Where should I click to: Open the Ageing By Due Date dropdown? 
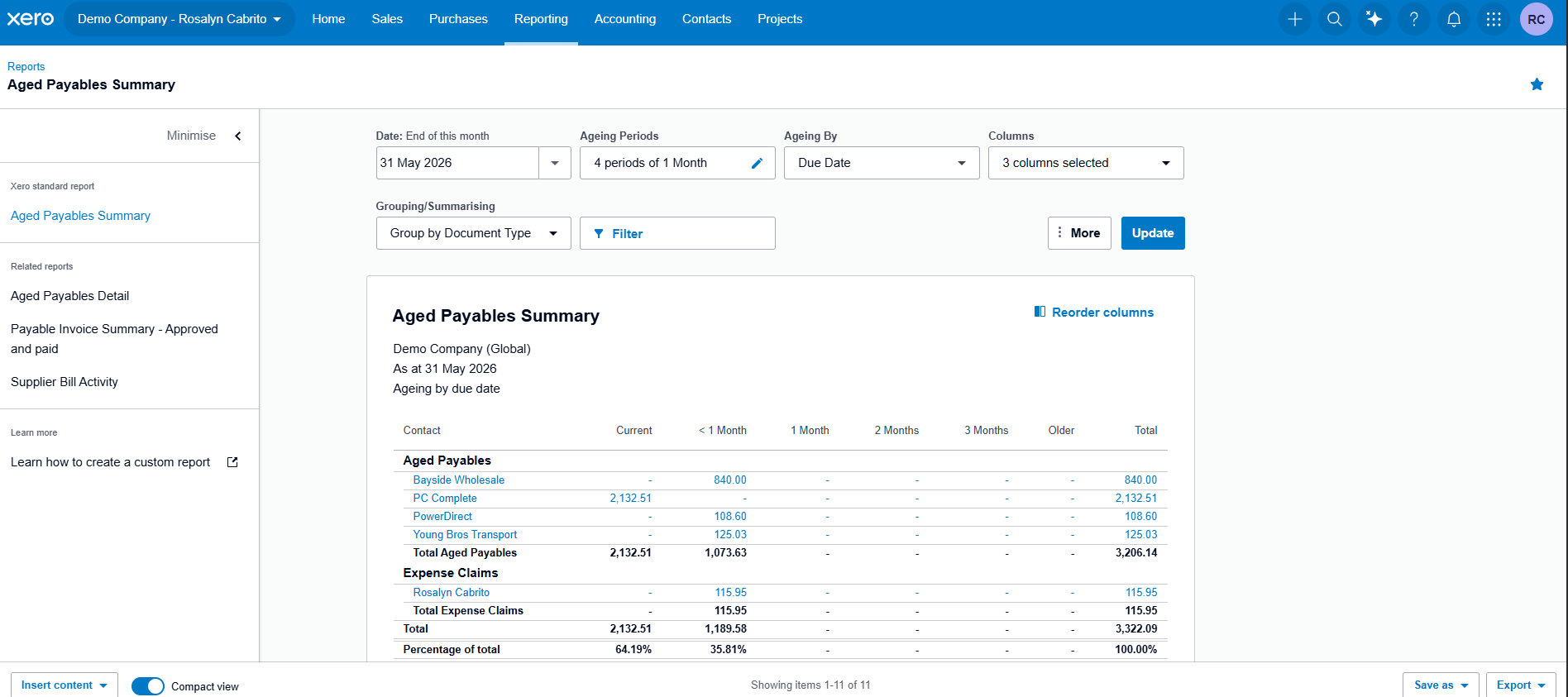(x=882, y=163)
